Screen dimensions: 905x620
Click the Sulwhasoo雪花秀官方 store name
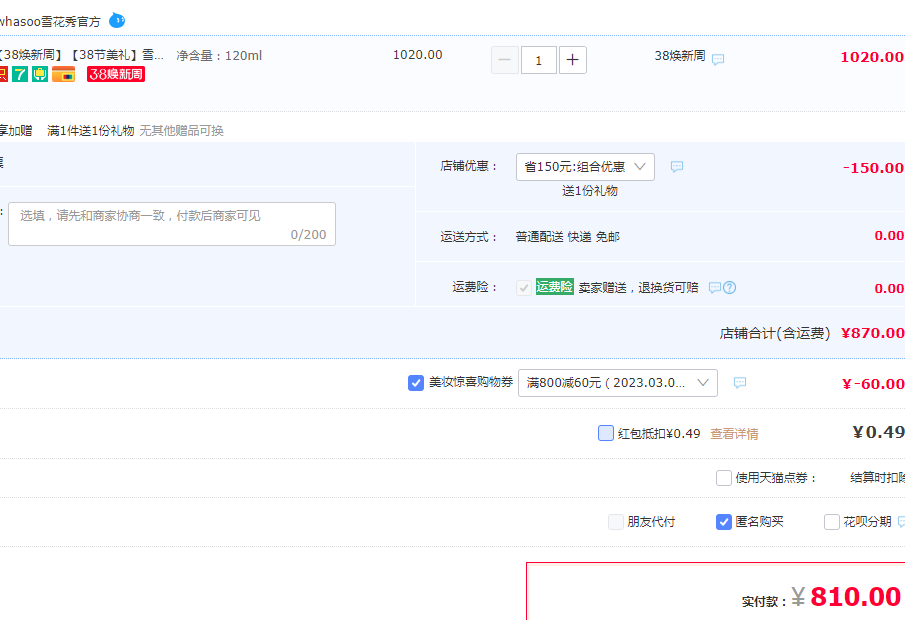(50, 21)
